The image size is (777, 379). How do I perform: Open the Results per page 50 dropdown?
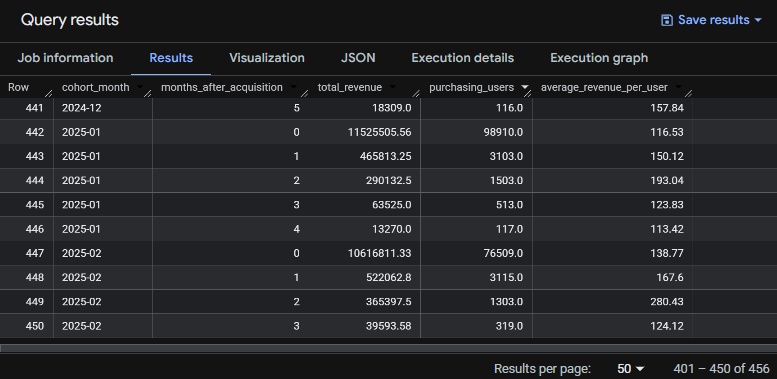[630, 369]
